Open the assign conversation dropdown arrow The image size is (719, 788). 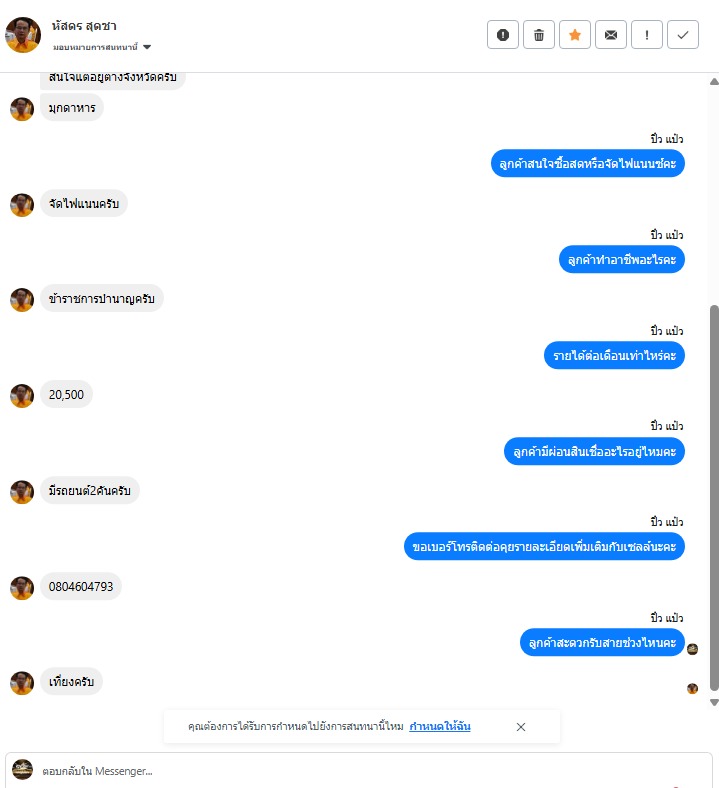(x=147, y=47)
